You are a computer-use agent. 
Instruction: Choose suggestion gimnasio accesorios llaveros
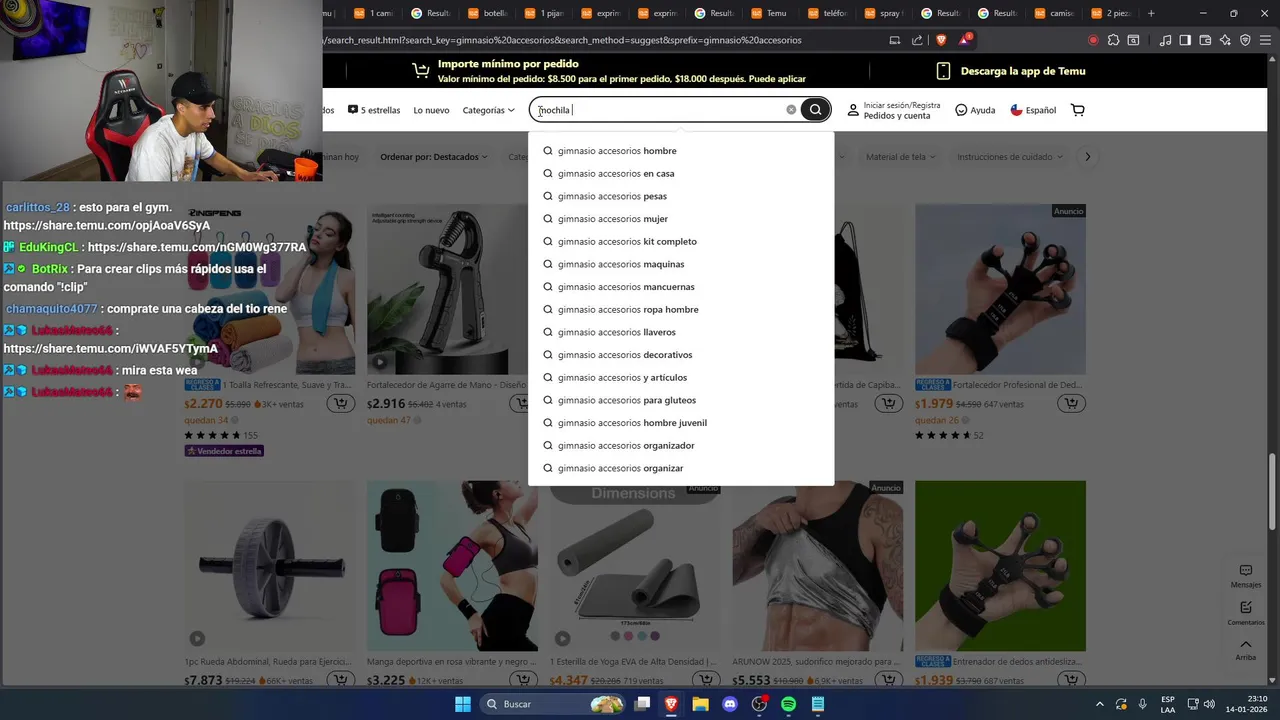pos(681,332)
